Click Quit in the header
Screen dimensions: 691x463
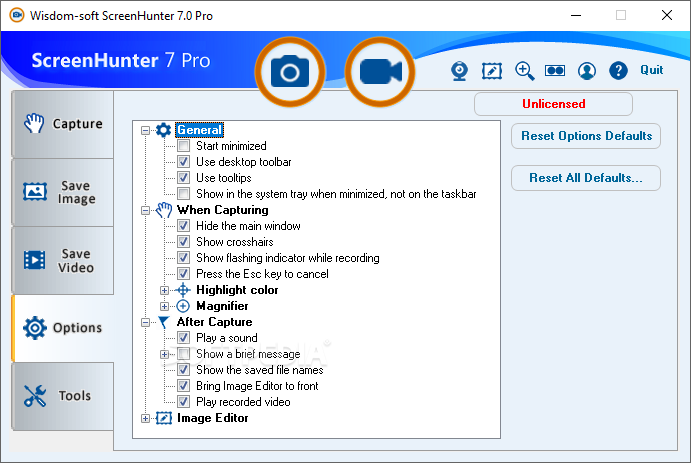651,70
